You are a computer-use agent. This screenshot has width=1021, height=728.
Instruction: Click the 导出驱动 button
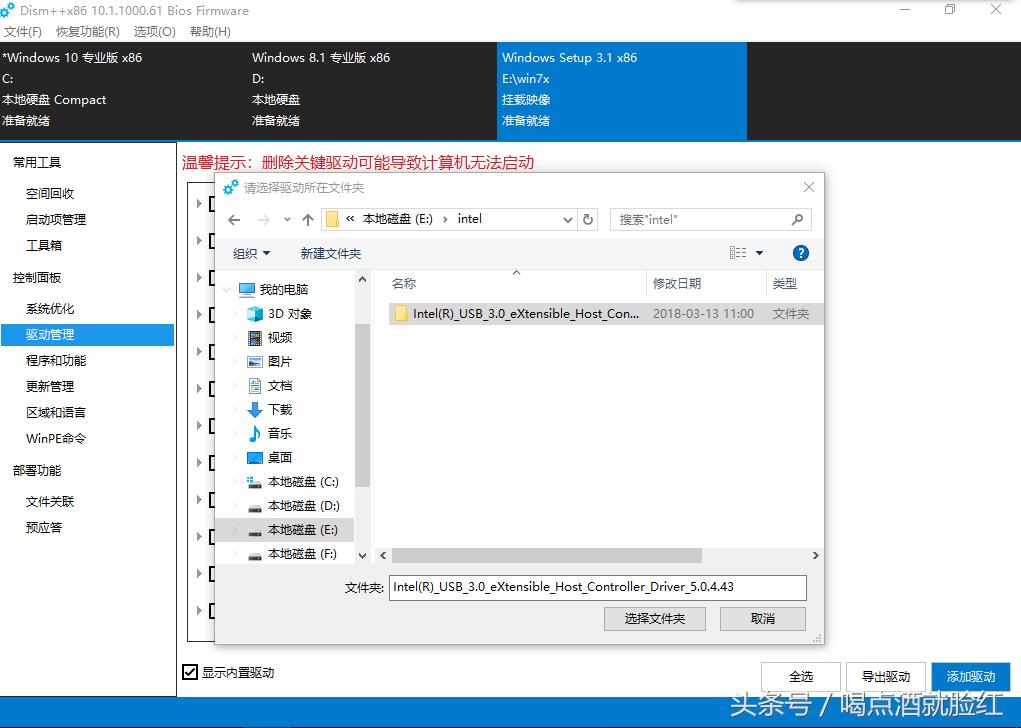pyautogui.click(x=885, y=676)
